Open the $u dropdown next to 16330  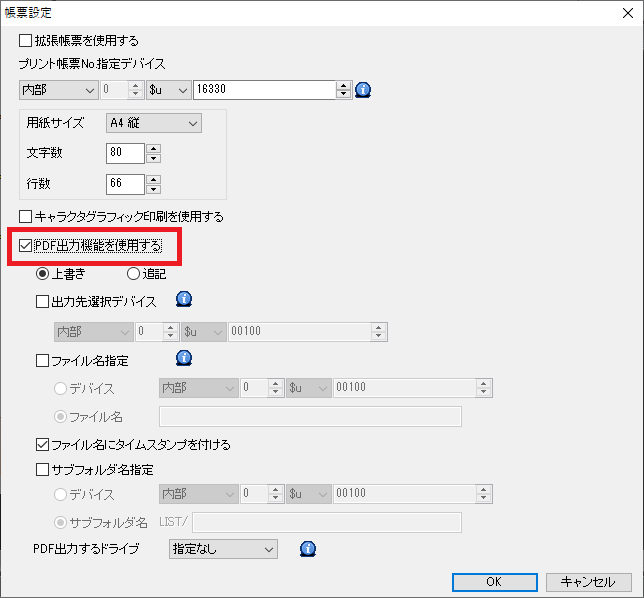tap(168, 90)
